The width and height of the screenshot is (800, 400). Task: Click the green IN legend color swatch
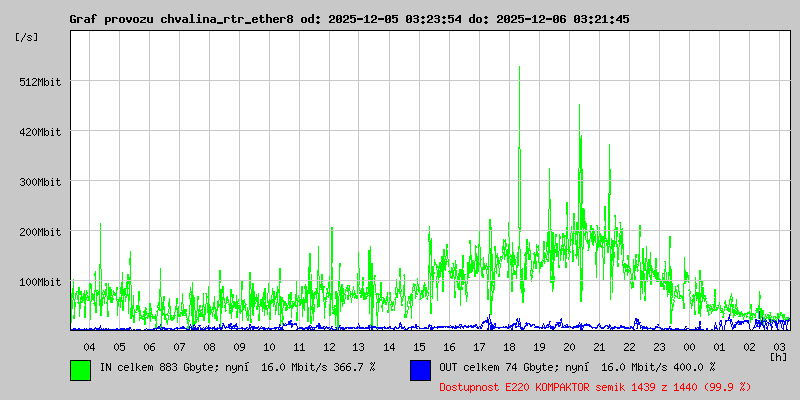[80, 369]
